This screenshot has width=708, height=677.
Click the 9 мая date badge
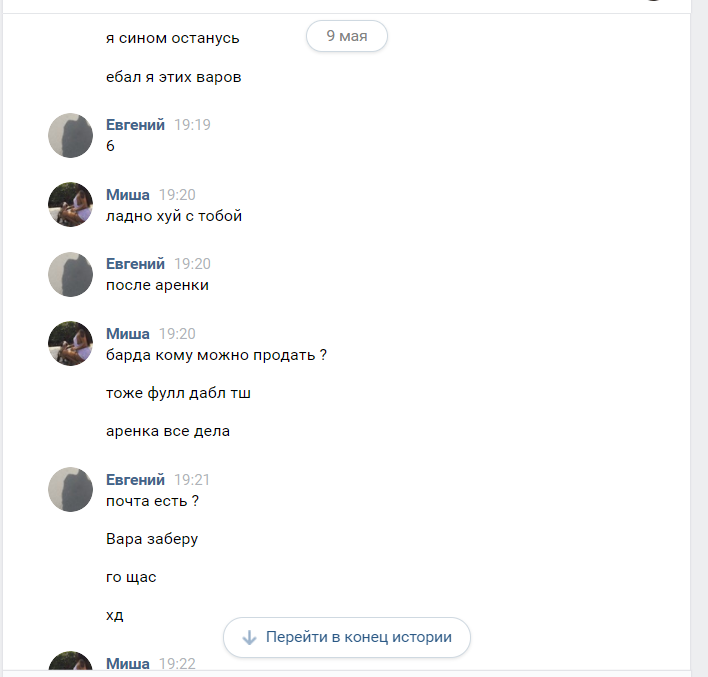point(347,36)
